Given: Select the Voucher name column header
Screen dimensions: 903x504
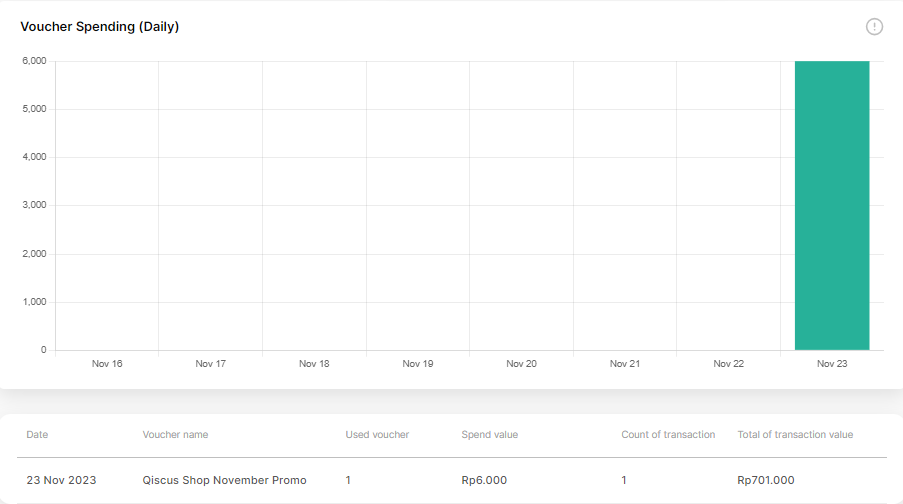Looking at the screenshot, I should [175, 434].
